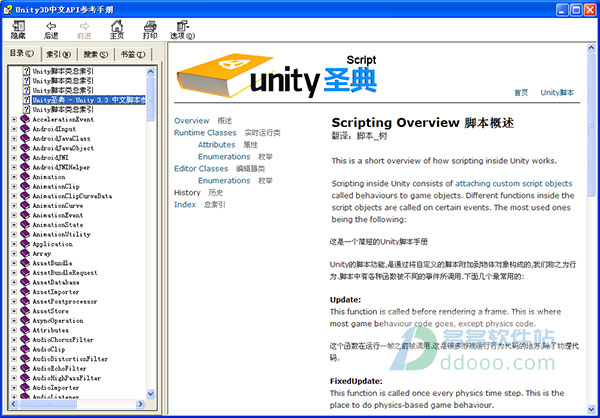Click the content pane vertical scrollbar thumb
The width and height of the screenshot is (600, 418).
591,124
